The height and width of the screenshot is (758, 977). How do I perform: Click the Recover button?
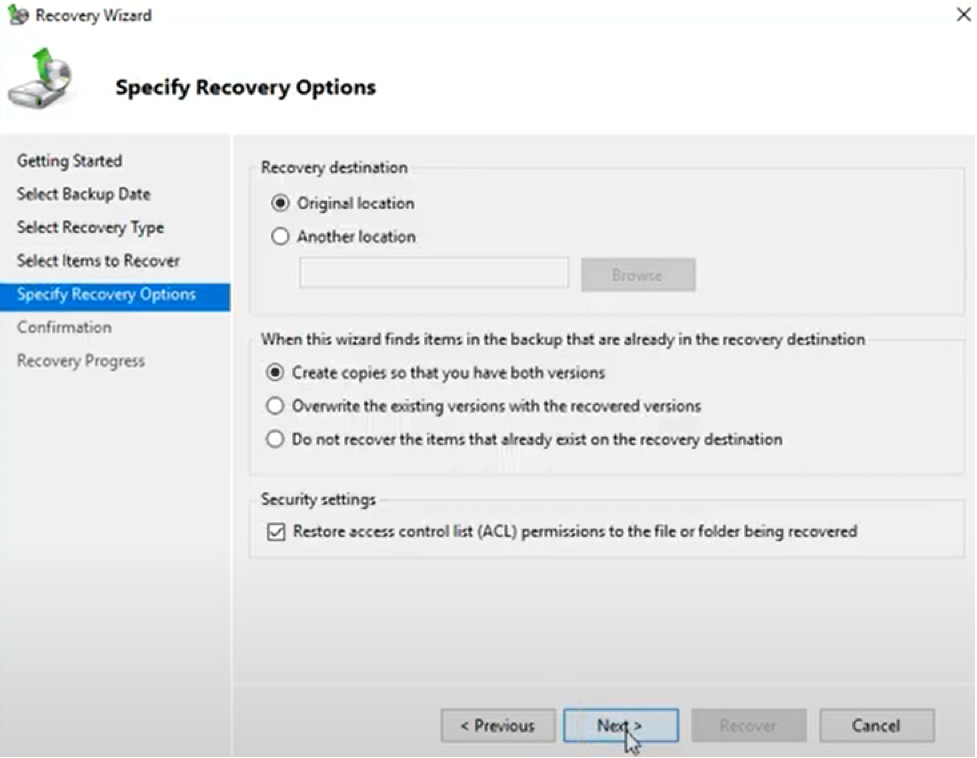click(x=748, y=726)
